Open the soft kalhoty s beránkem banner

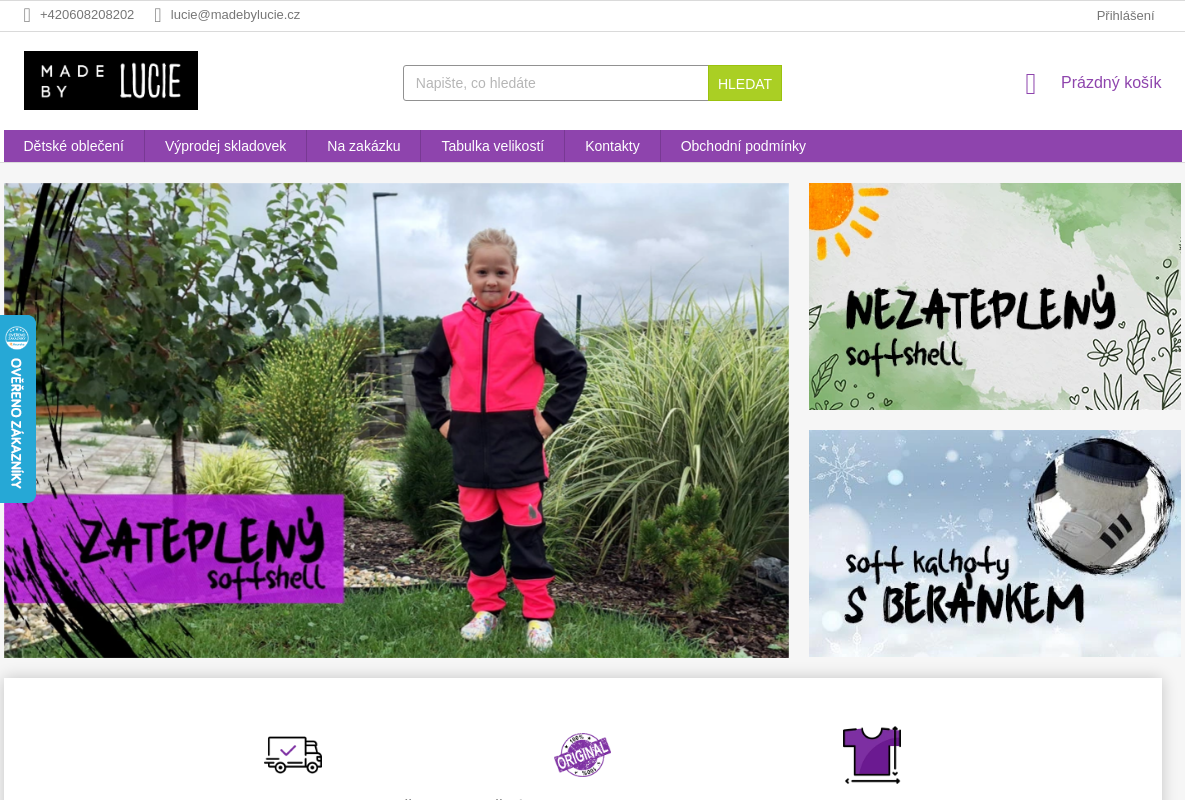(x=995, y=543)
